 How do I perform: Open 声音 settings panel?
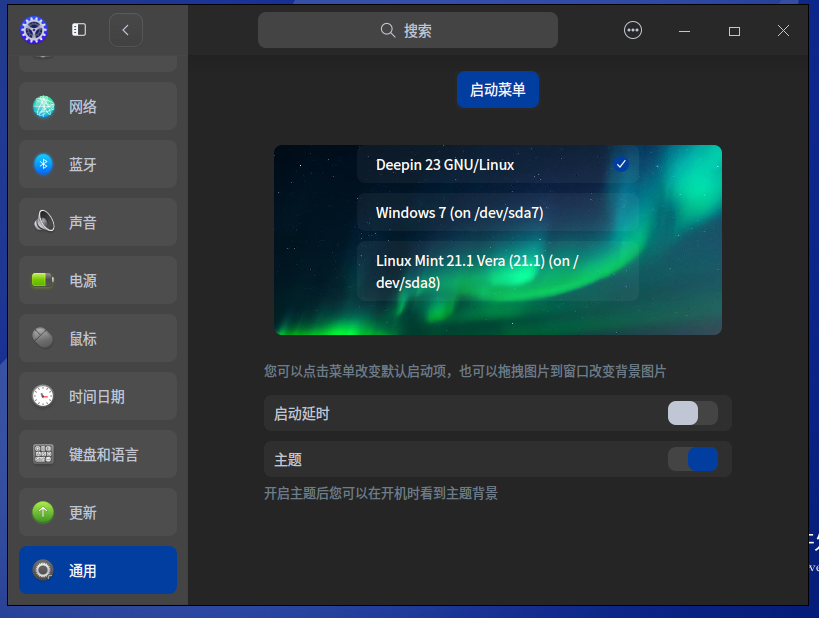point(97,222)
